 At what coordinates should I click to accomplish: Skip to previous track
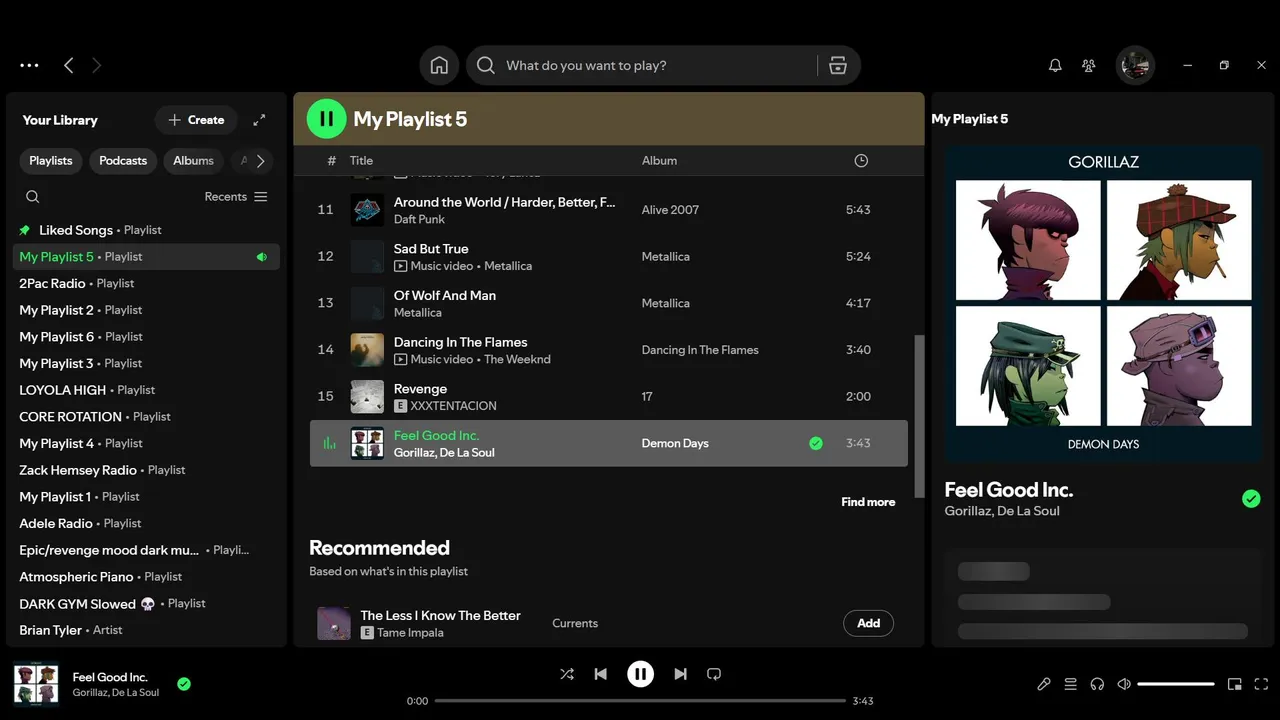coord(600,674)
